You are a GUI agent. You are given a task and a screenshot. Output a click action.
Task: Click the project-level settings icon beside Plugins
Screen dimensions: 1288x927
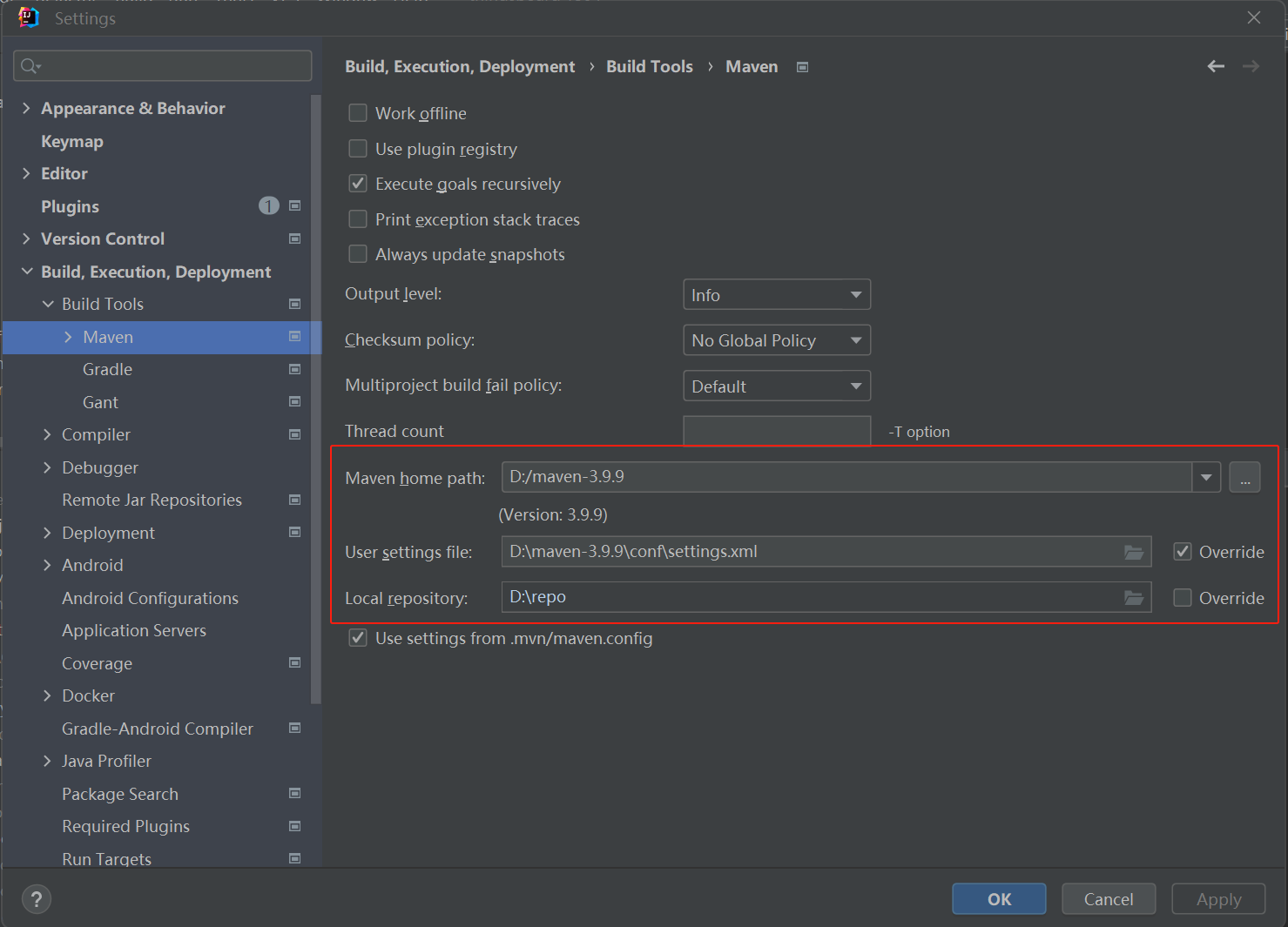point(294,206)
